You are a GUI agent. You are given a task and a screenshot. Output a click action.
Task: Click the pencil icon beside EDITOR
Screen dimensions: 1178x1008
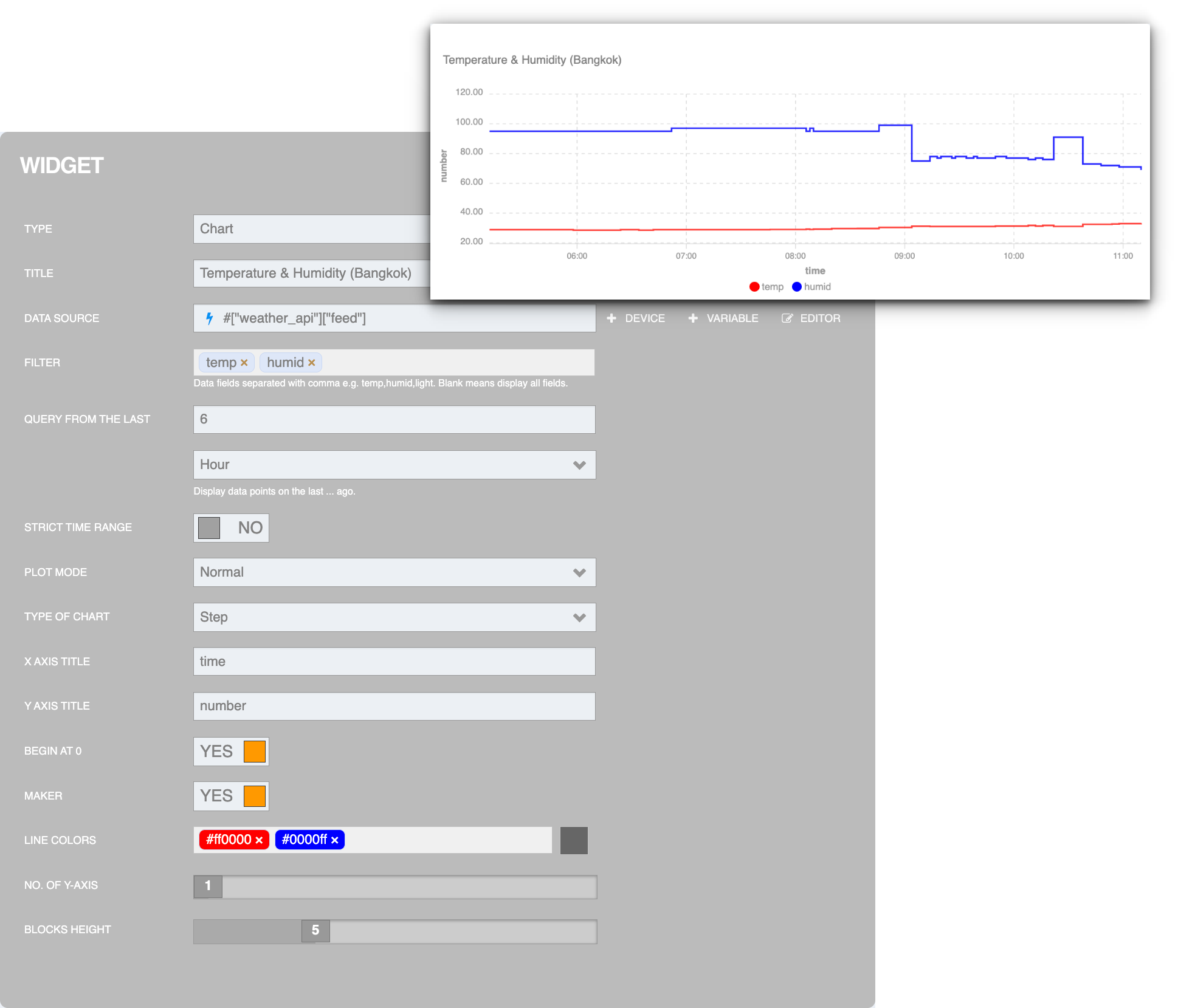tap(787, 318)
